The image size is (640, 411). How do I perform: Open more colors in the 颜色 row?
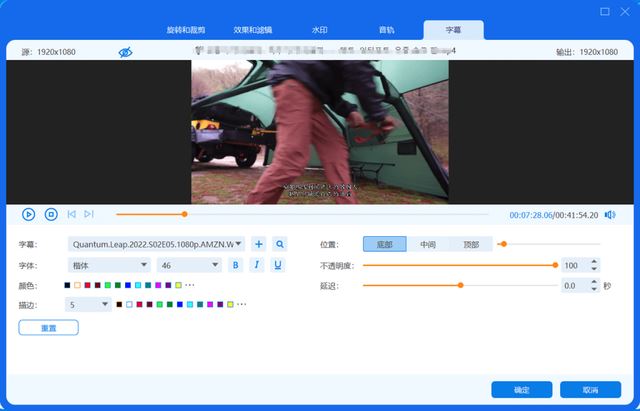point(190,285)
